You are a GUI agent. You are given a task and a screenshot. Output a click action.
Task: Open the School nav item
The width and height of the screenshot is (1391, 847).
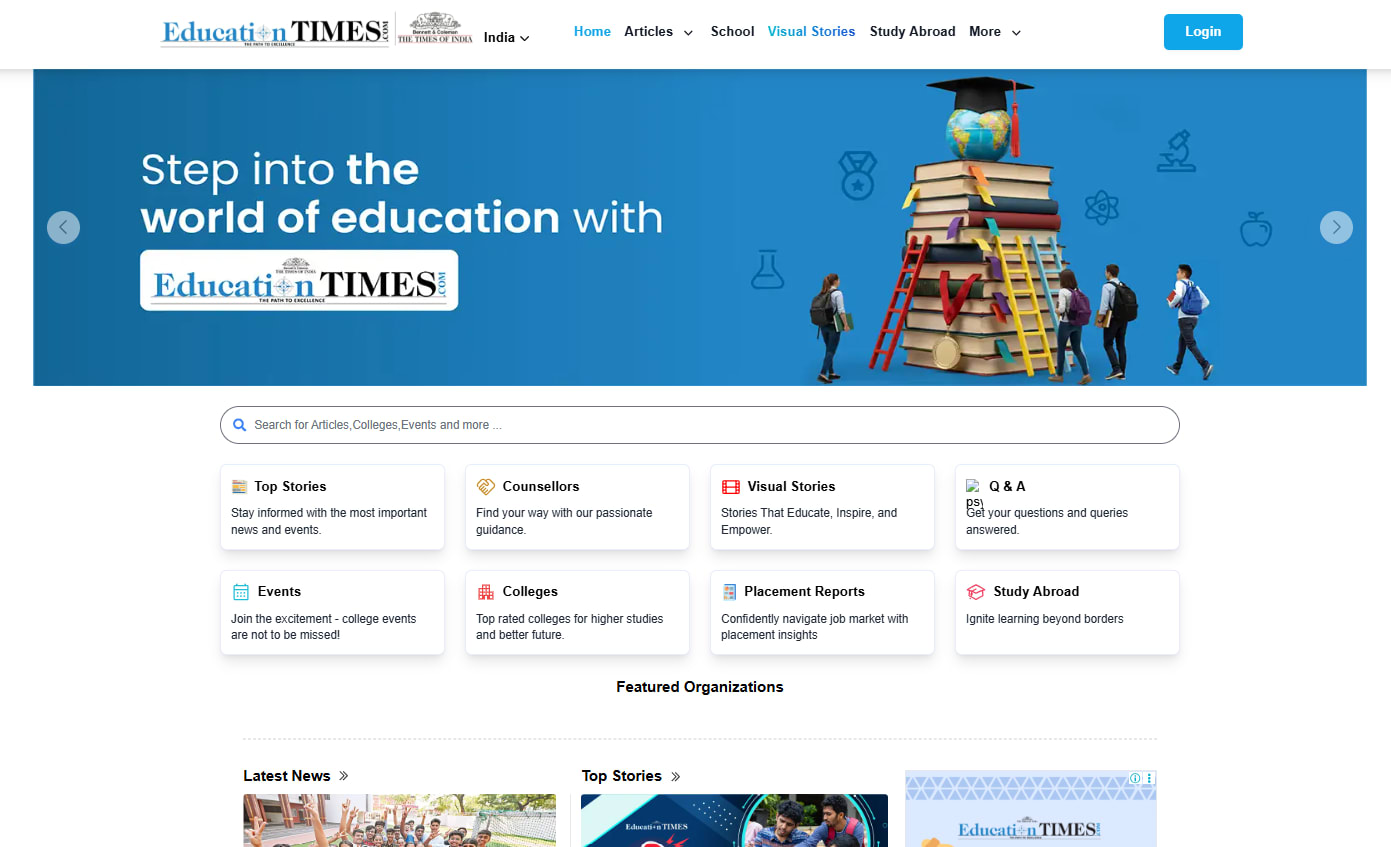tap(732, 32)
